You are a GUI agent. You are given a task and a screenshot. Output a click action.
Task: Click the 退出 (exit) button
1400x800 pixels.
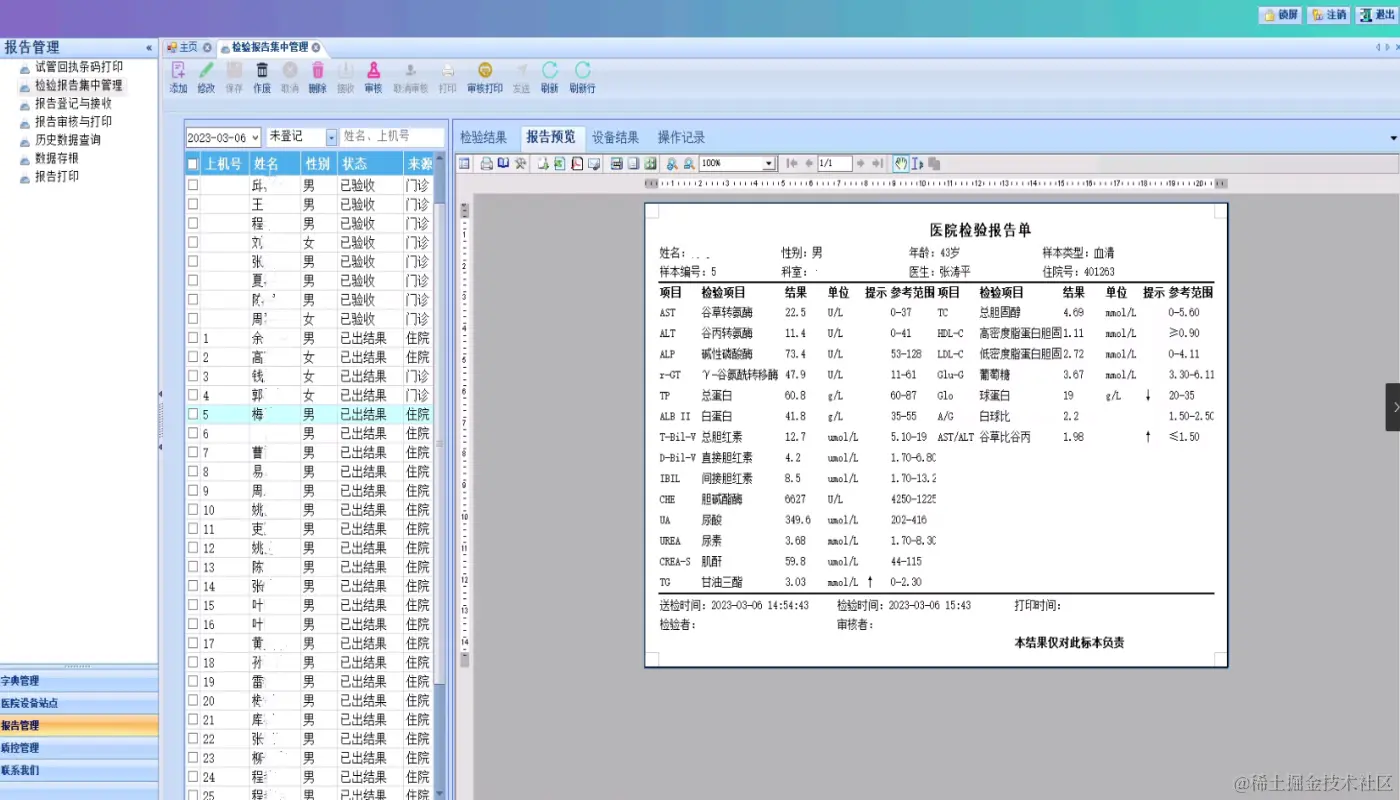(x=1376, y=15)
